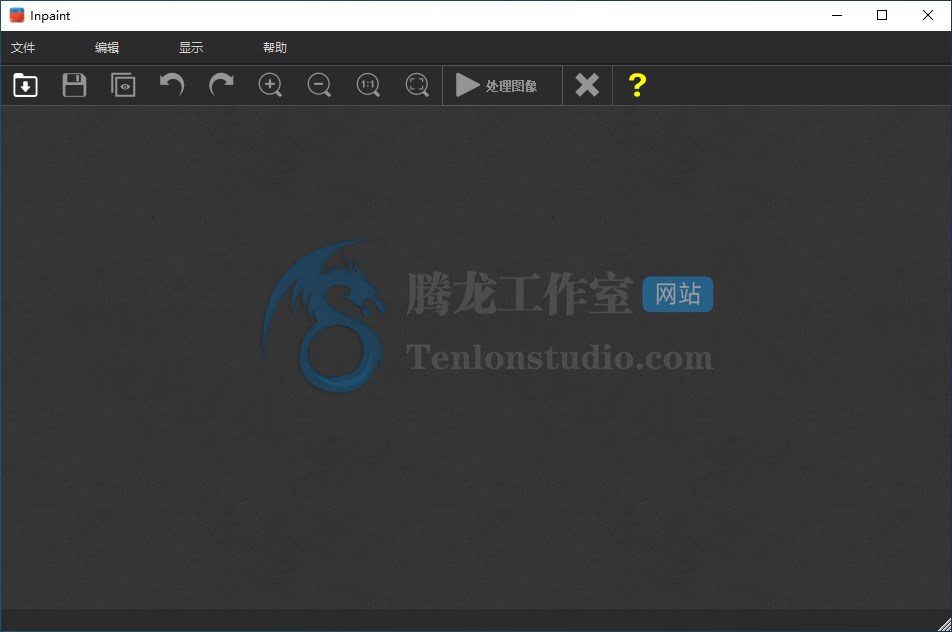Open the 帮助 menu
This screenshot has width=952, height=632.
click(274, 47)
